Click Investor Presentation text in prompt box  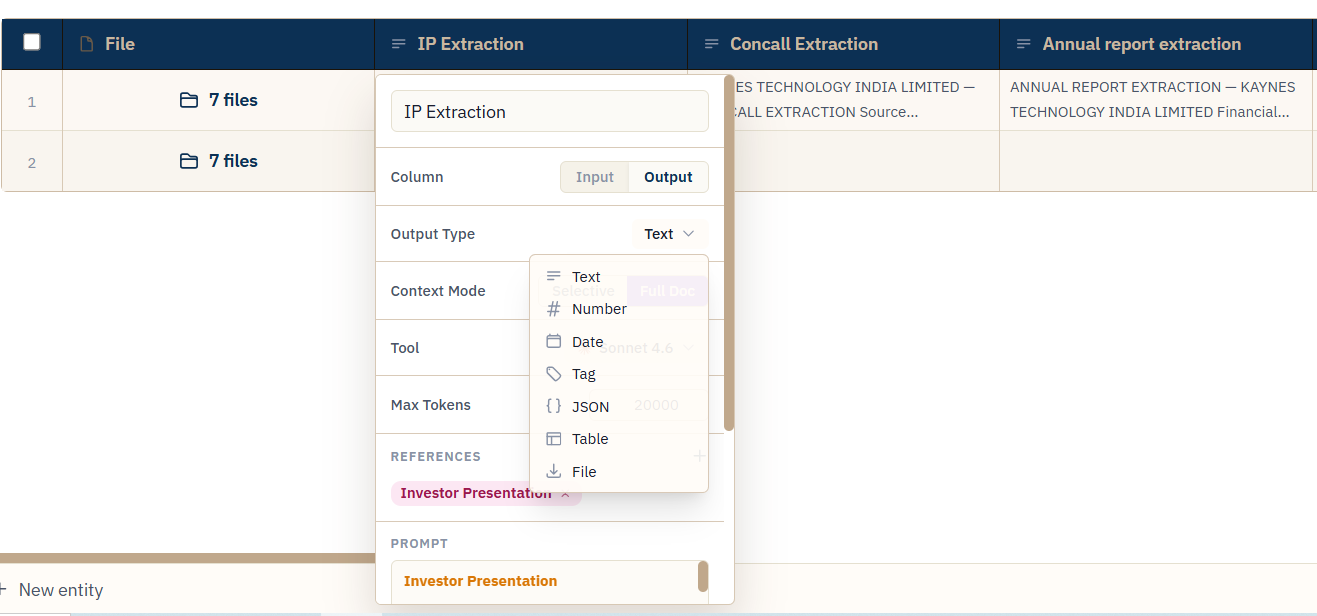[x=480, y=581]
